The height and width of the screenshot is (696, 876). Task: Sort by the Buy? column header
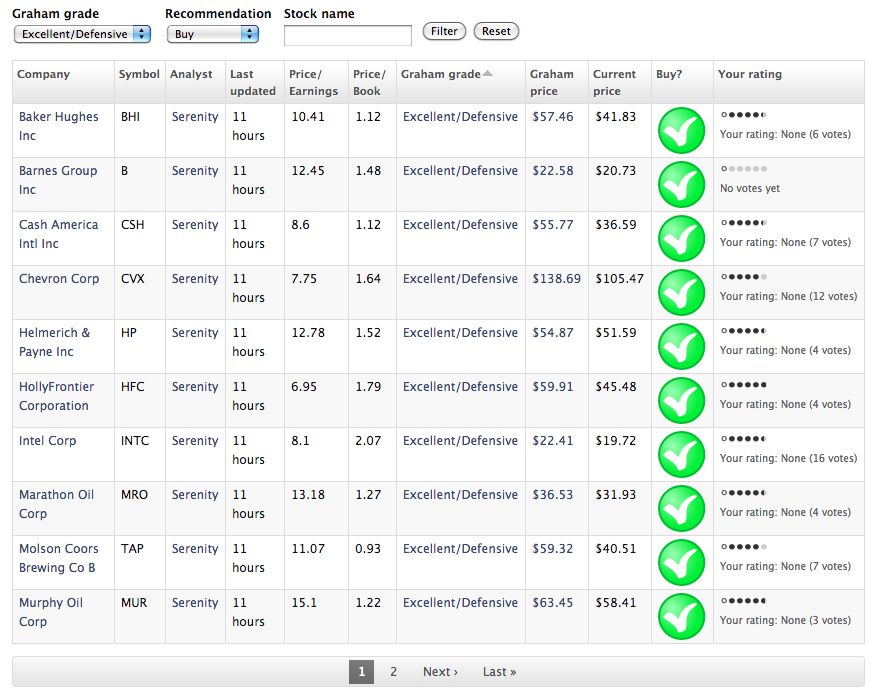coord(669,74)
